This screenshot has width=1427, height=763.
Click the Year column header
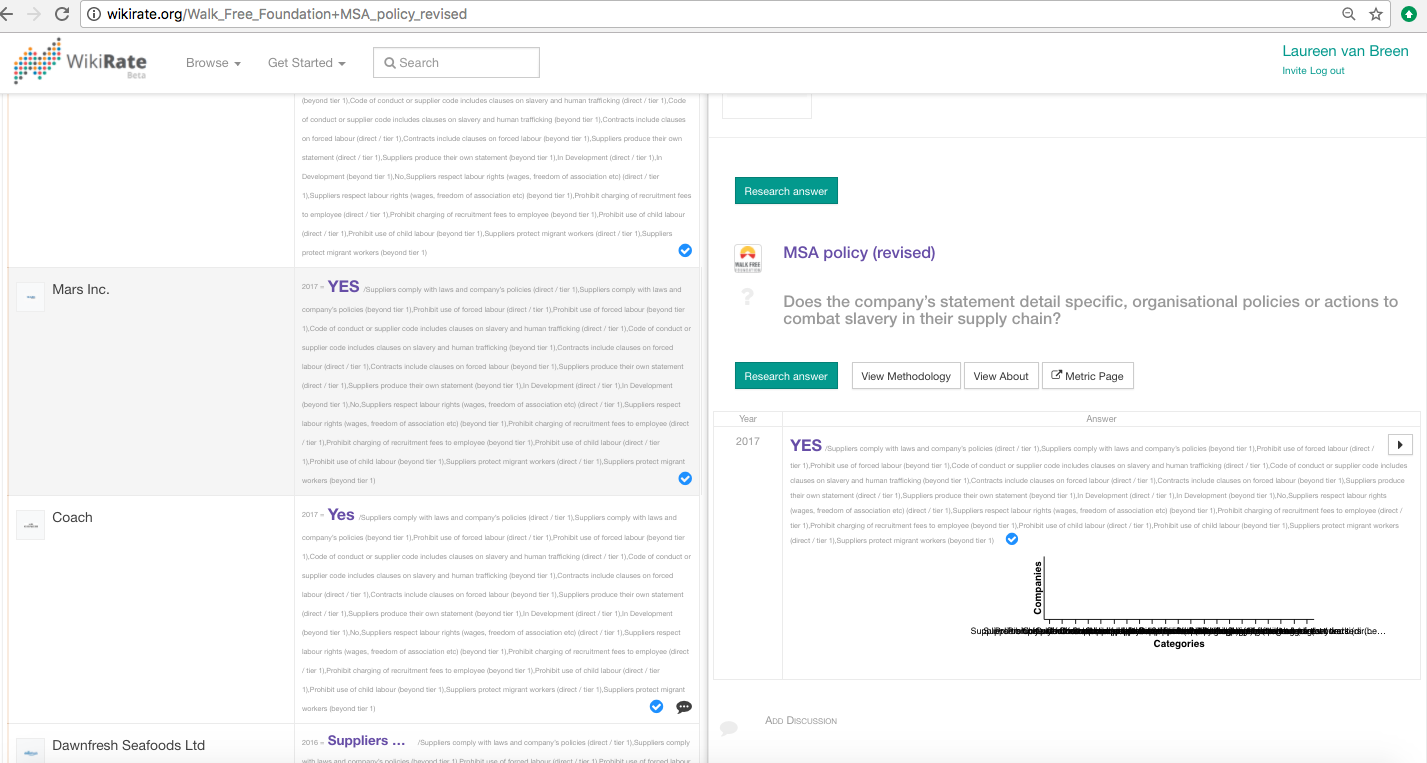point(748,419)
